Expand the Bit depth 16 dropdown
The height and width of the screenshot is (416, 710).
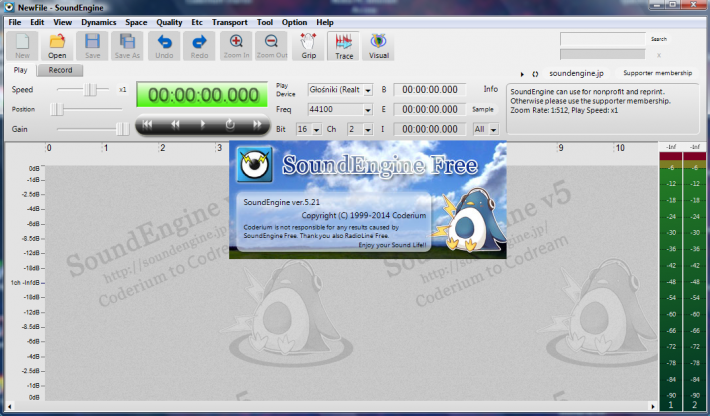[x=317, y=129]
